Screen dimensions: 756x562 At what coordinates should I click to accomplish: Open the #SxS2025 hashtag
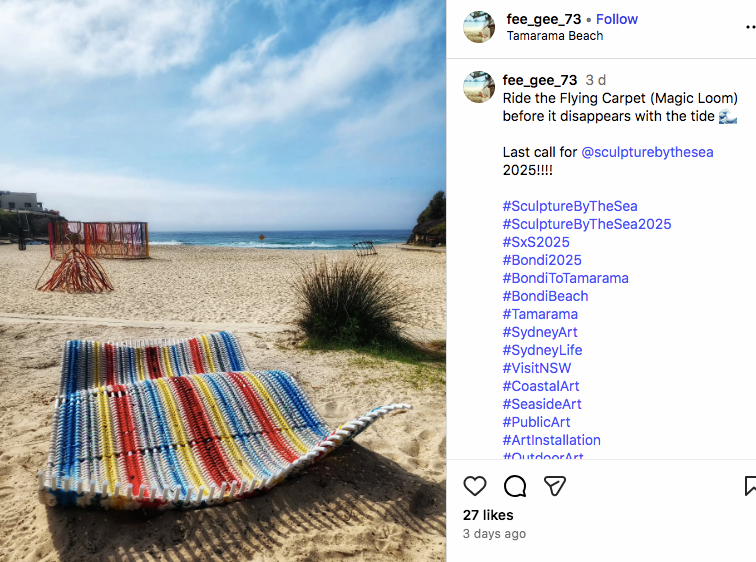click(536, 242)
